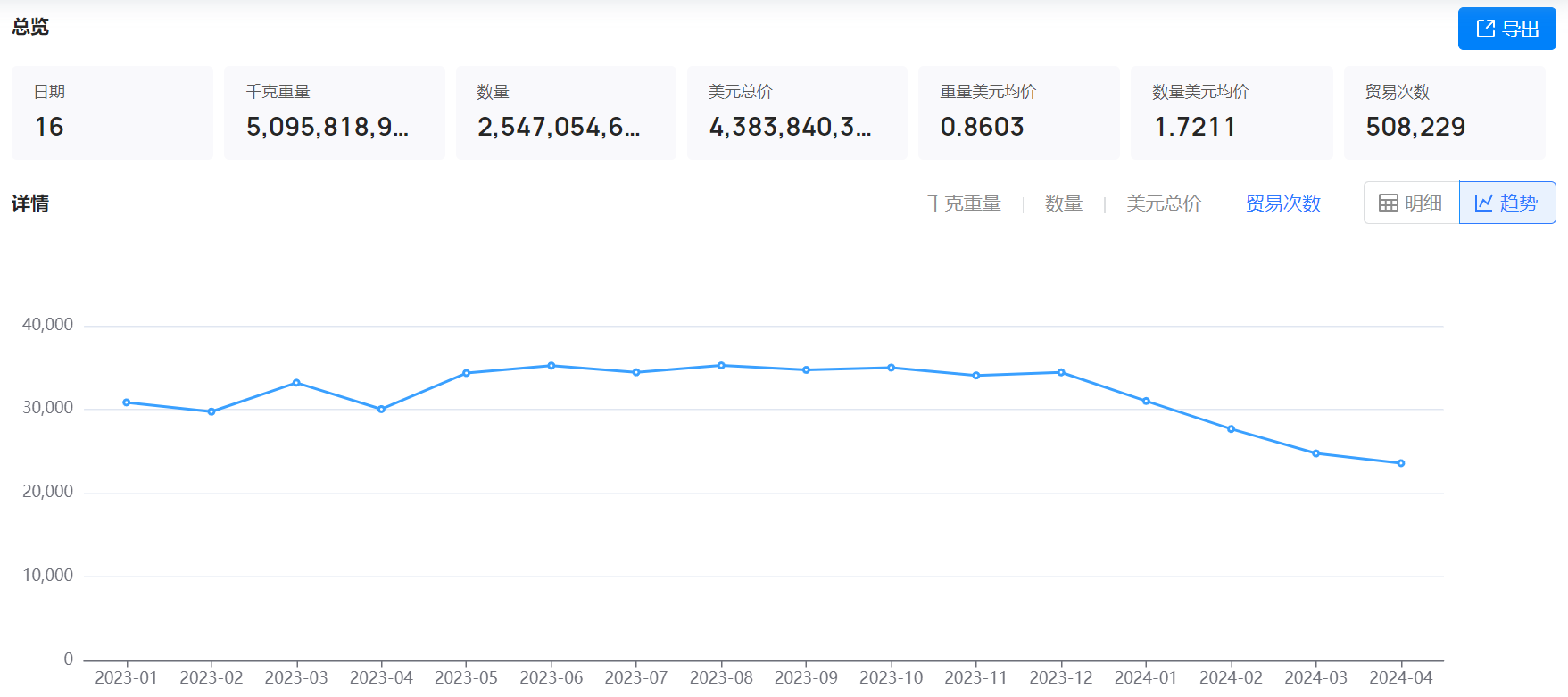
Task: Click the last data point at 2024-04
Action: (1401, 463)
